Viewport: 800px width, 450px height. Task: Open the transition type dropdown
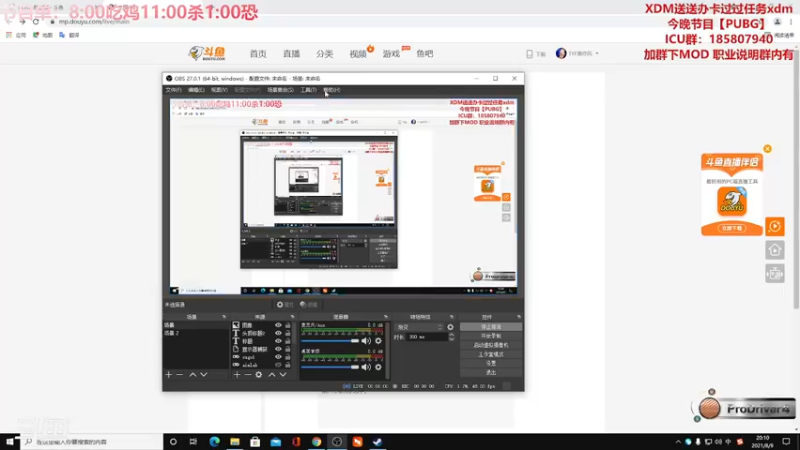(x=419, y=327)
